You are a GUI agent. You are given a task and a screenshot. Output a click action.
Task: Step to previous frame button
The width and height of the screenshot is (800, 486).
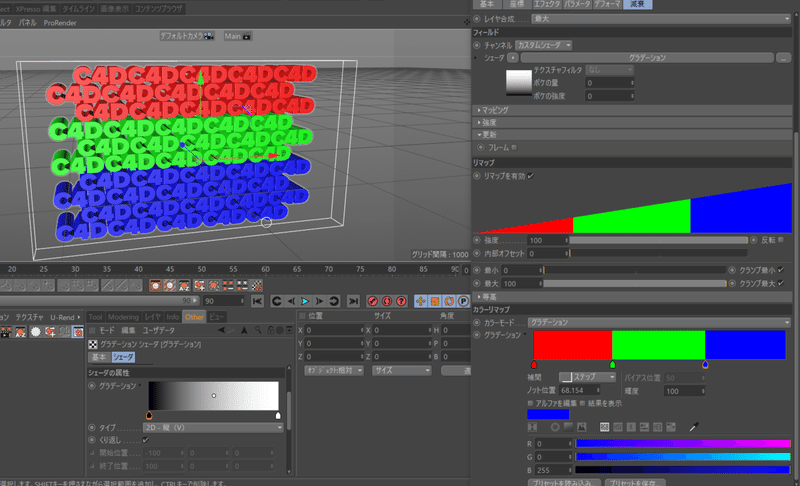coord(291,301)
